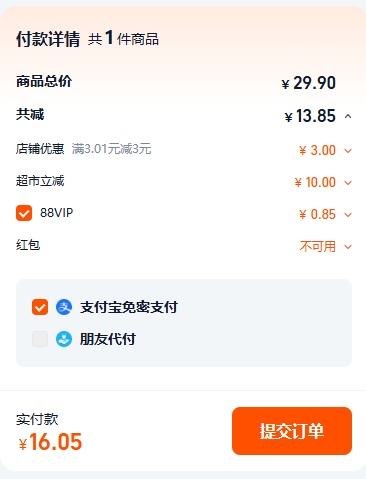Click the 朋友代付 payment option text
The image size is (366, 479).
[x=108, y=339]
